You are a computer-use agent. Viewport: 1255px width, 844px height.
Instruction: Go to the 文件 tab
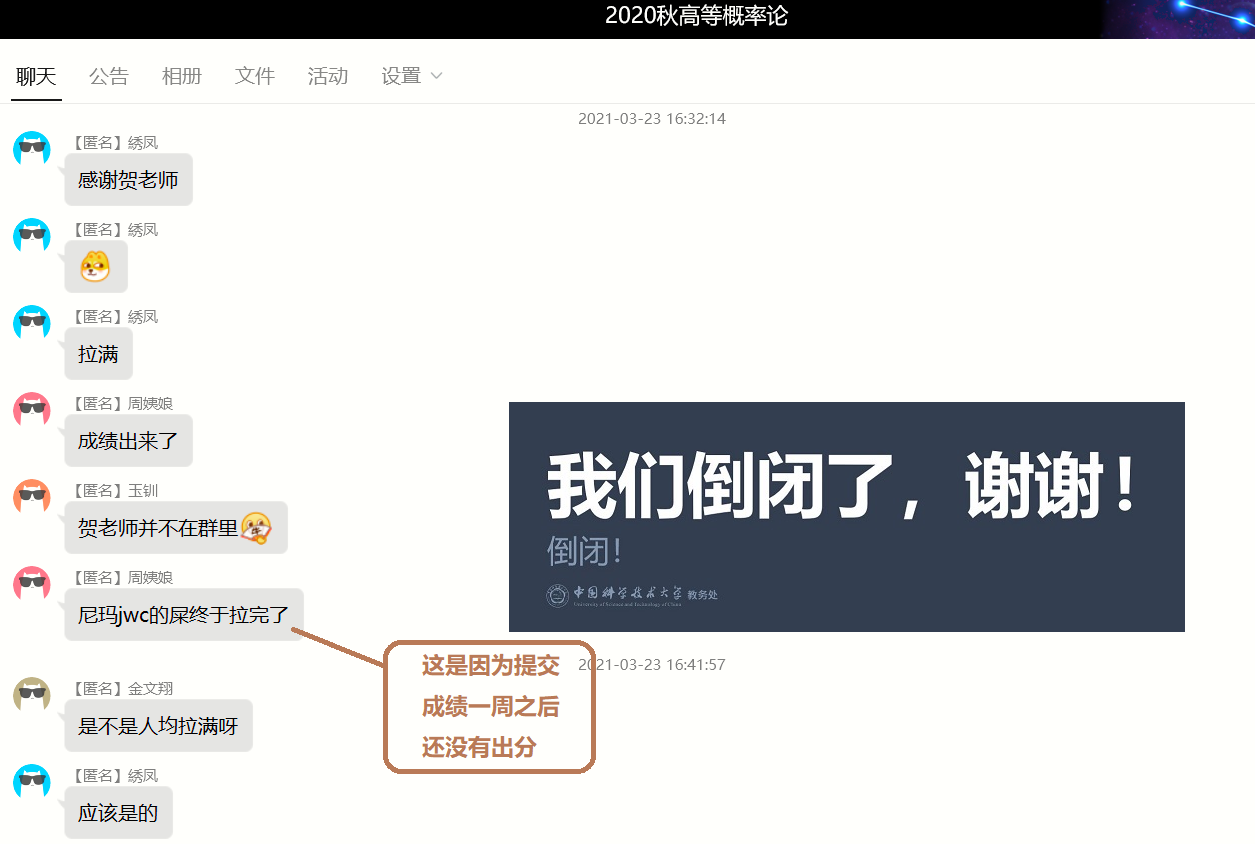click(x=254, y=76)
